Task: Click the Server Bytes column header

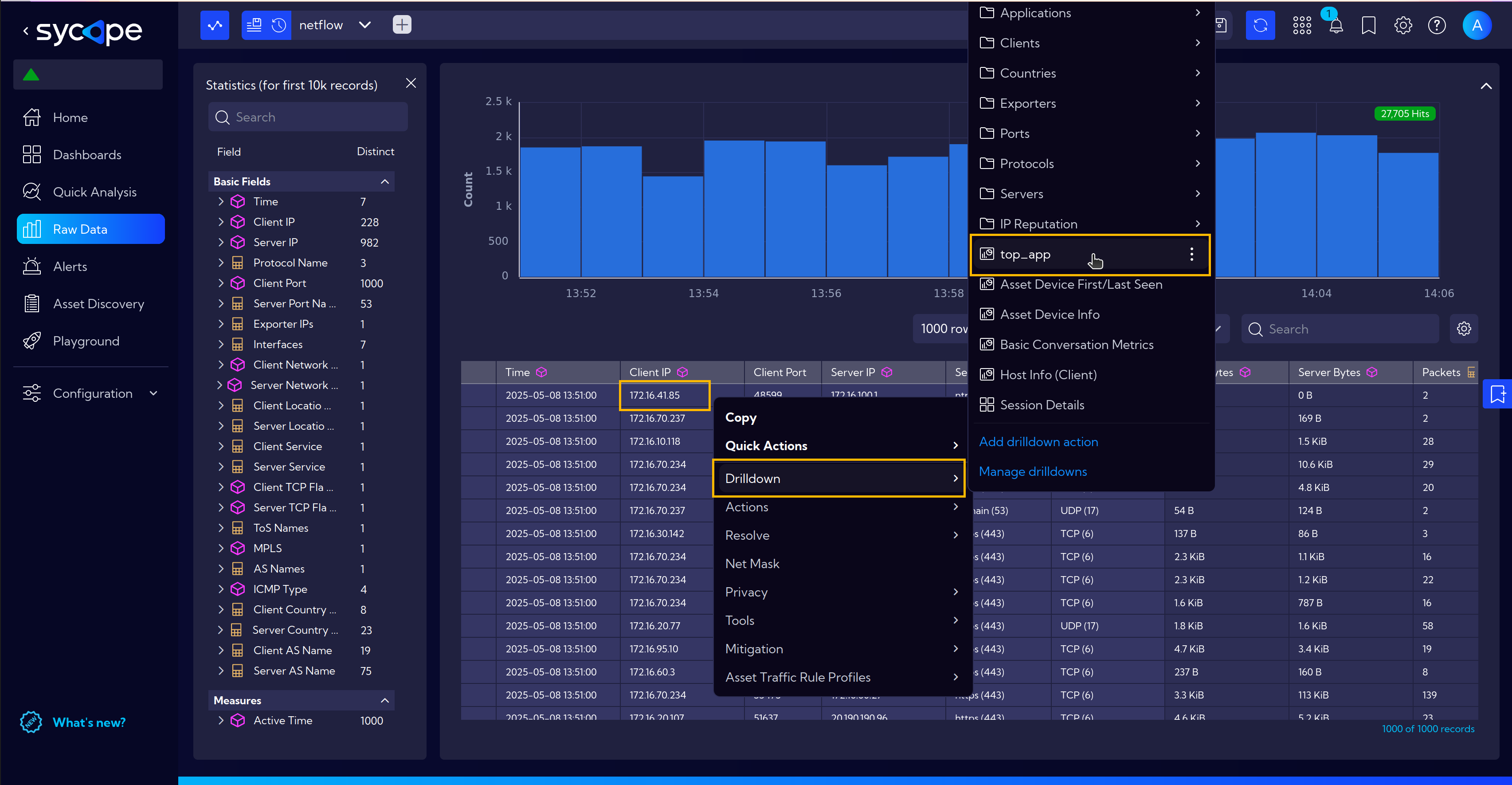Action: (1350, 372)
